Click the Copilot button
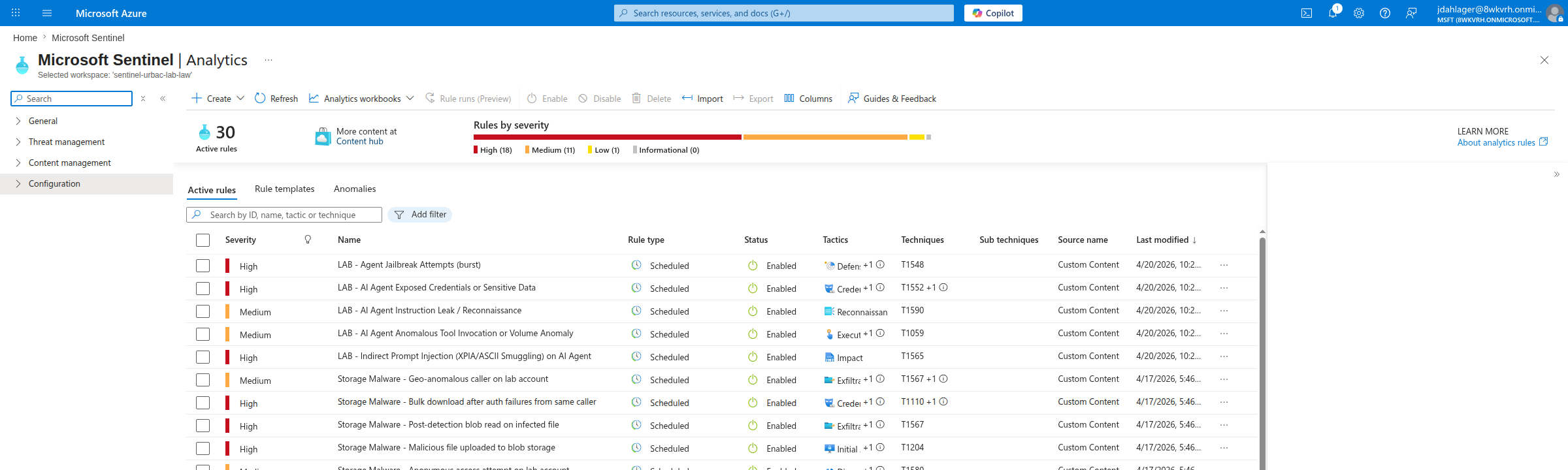Image resolution: width=1568 pixels, height=470 pixels. pos(993,13)
